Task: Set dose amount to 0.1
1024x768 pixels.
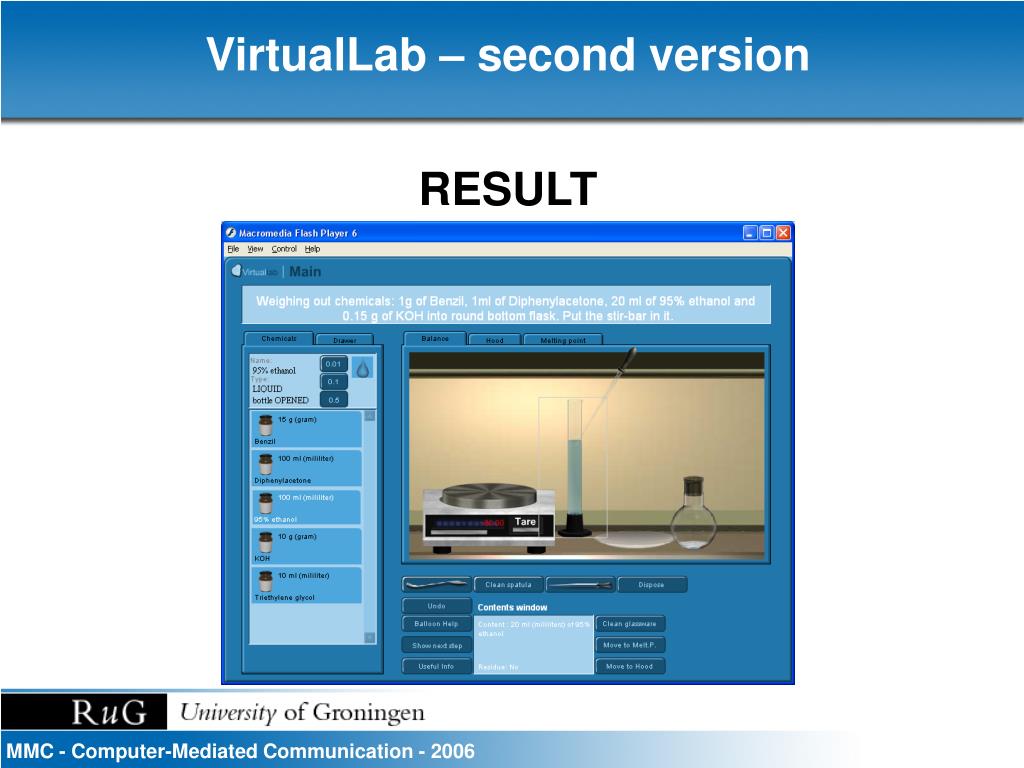Action: tap(334, 381)
